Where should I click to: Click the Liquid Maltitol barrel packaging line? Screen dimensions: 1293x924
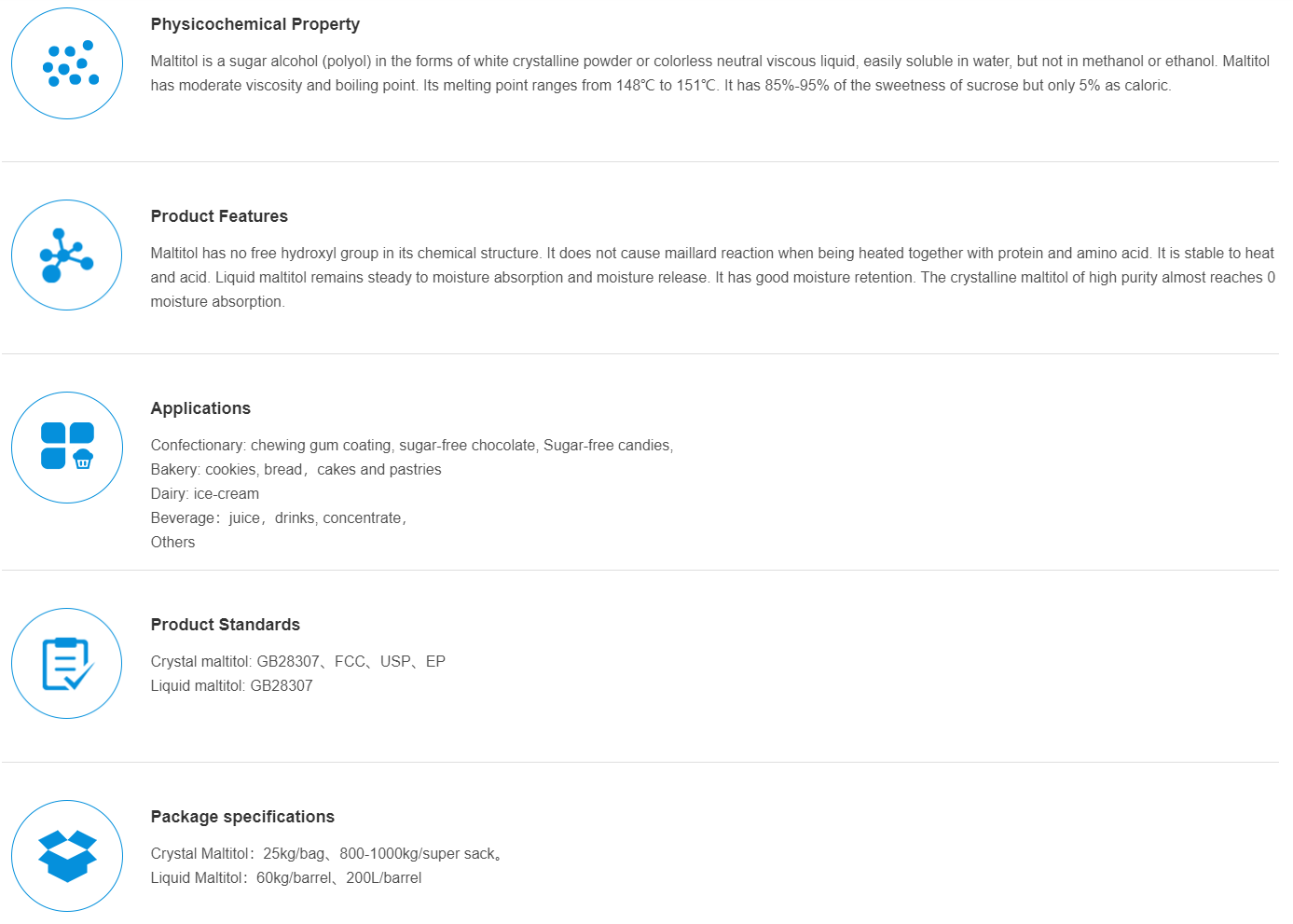(x=285, y=878)
